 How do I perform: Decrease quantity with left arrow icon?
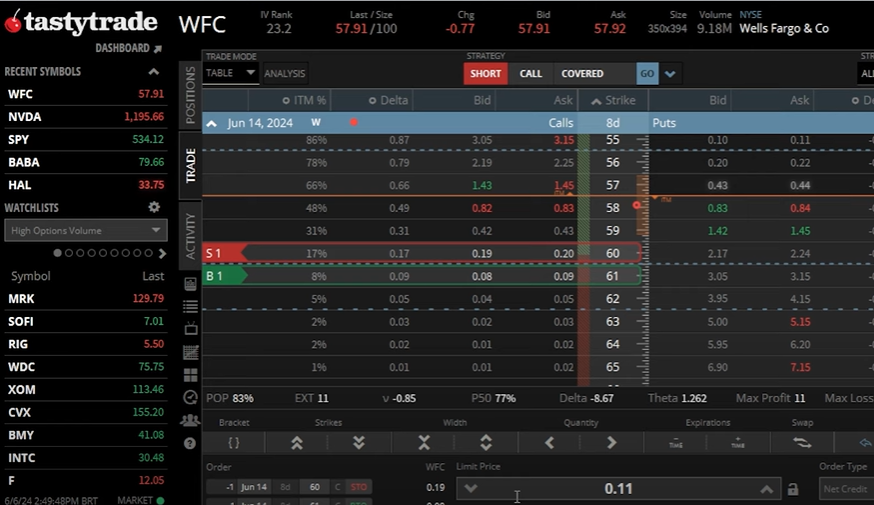[x=549, y=442]
